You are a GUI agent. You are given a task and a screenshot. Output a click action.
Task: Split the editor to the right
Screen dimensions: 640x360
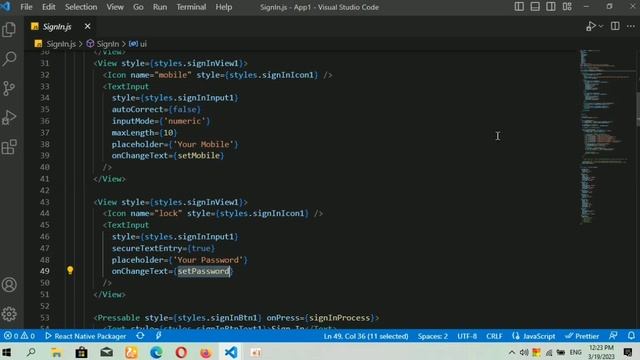tap(615, 26)
